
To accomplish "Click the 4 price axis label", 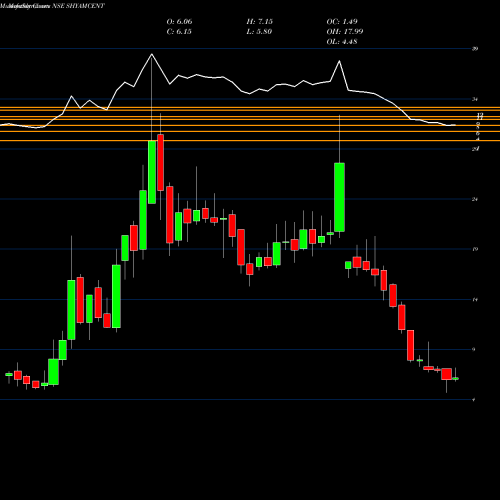I will pyautogui.click(x=474, y=400).
